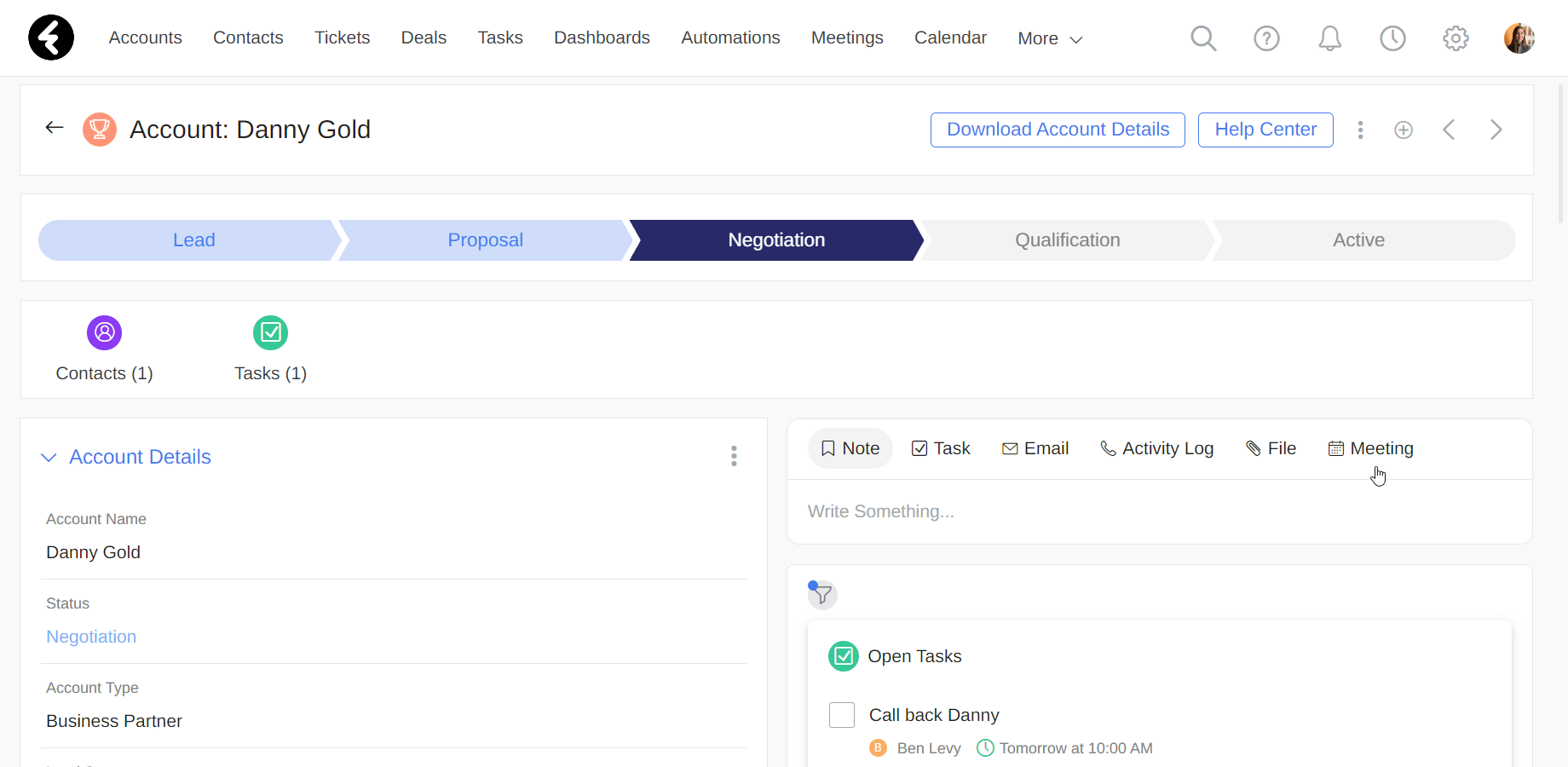Open the Contacts (1) related icon

point(105,332)
